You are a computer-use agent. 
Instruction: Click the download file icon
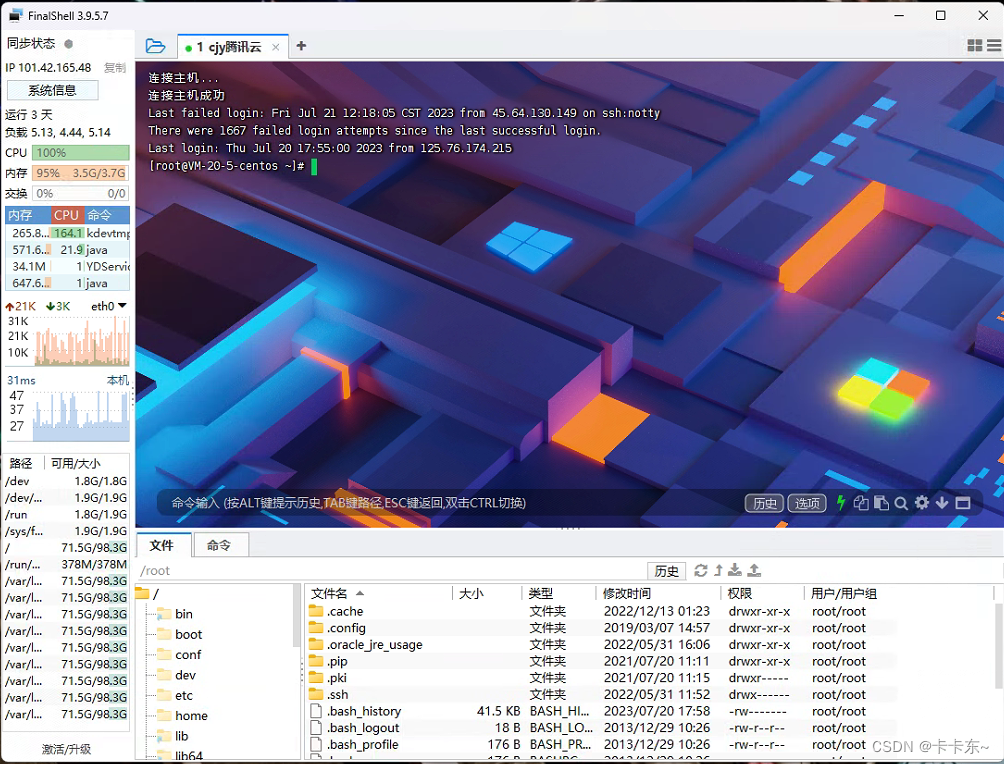pos(735,570)
